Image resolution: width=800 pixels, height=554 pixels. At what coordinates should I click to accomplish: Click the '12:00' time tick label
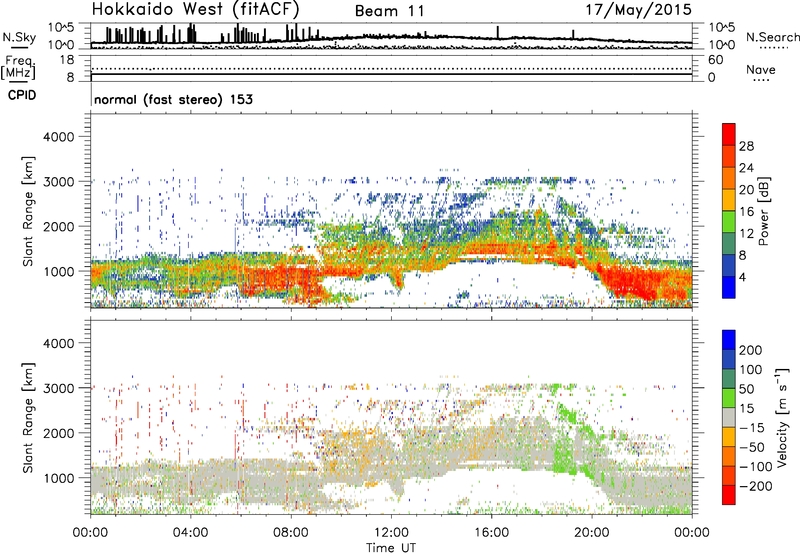tap(391, 533)
